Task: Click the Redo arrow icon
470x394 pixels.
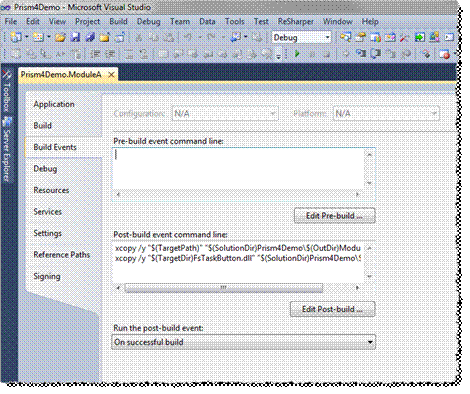Action: [211, 37]
